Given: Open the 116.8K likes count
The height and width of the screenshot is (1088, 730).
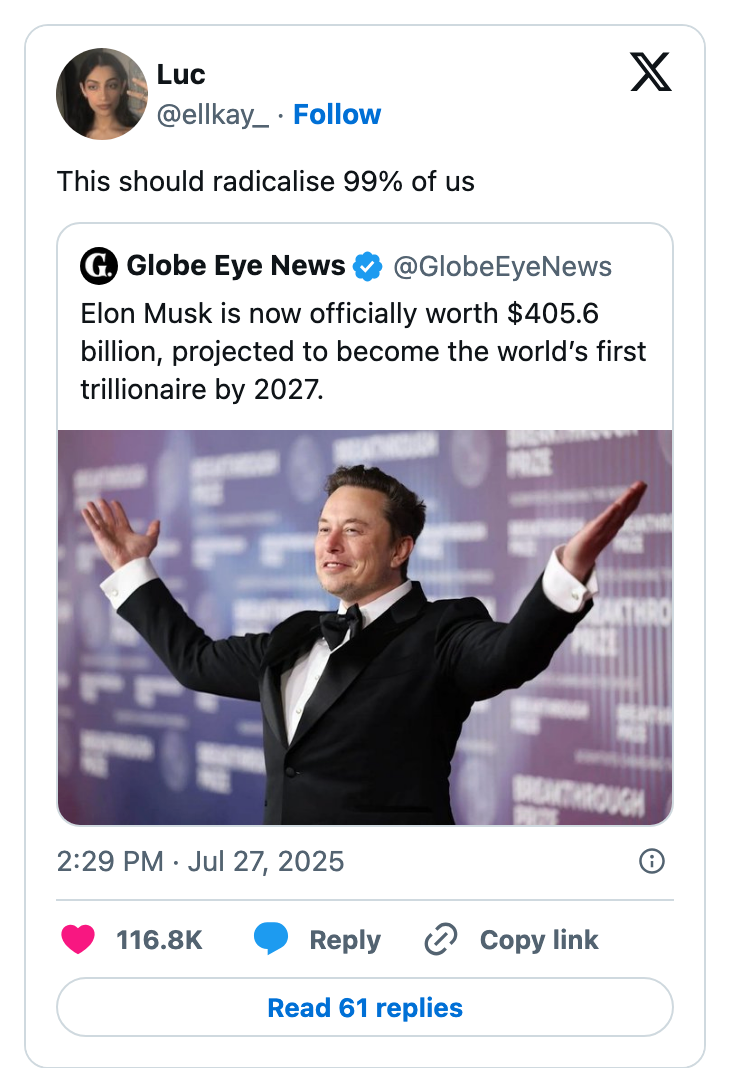Looking at the screenshot, I should 160,940.
